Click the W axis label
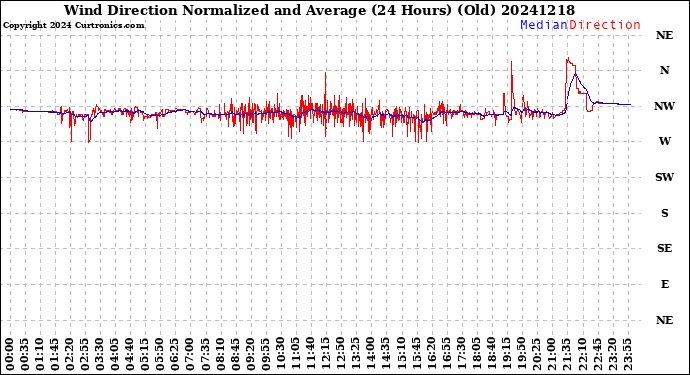690x375 pixels. tap(664, 141)
